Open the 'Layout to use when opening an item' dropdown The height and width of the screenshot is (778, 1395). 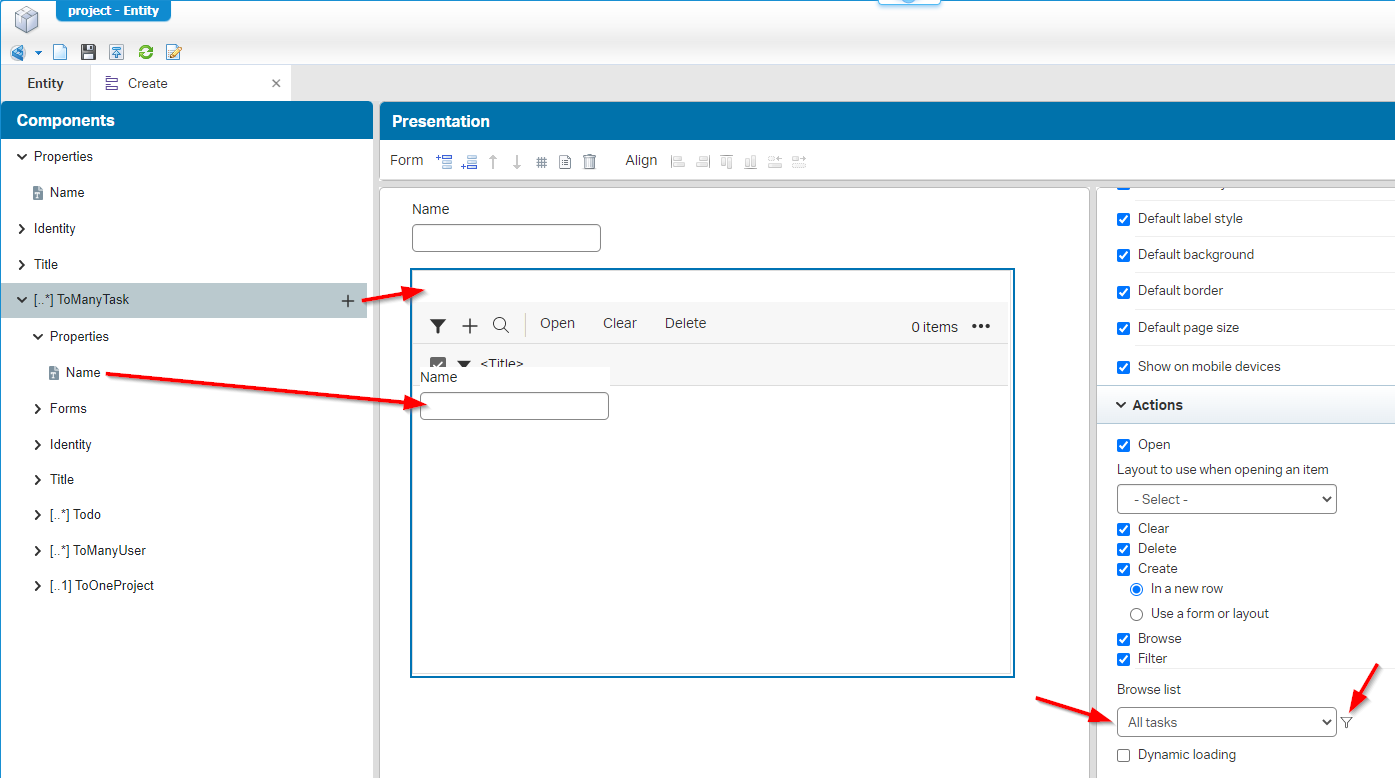1226,498
